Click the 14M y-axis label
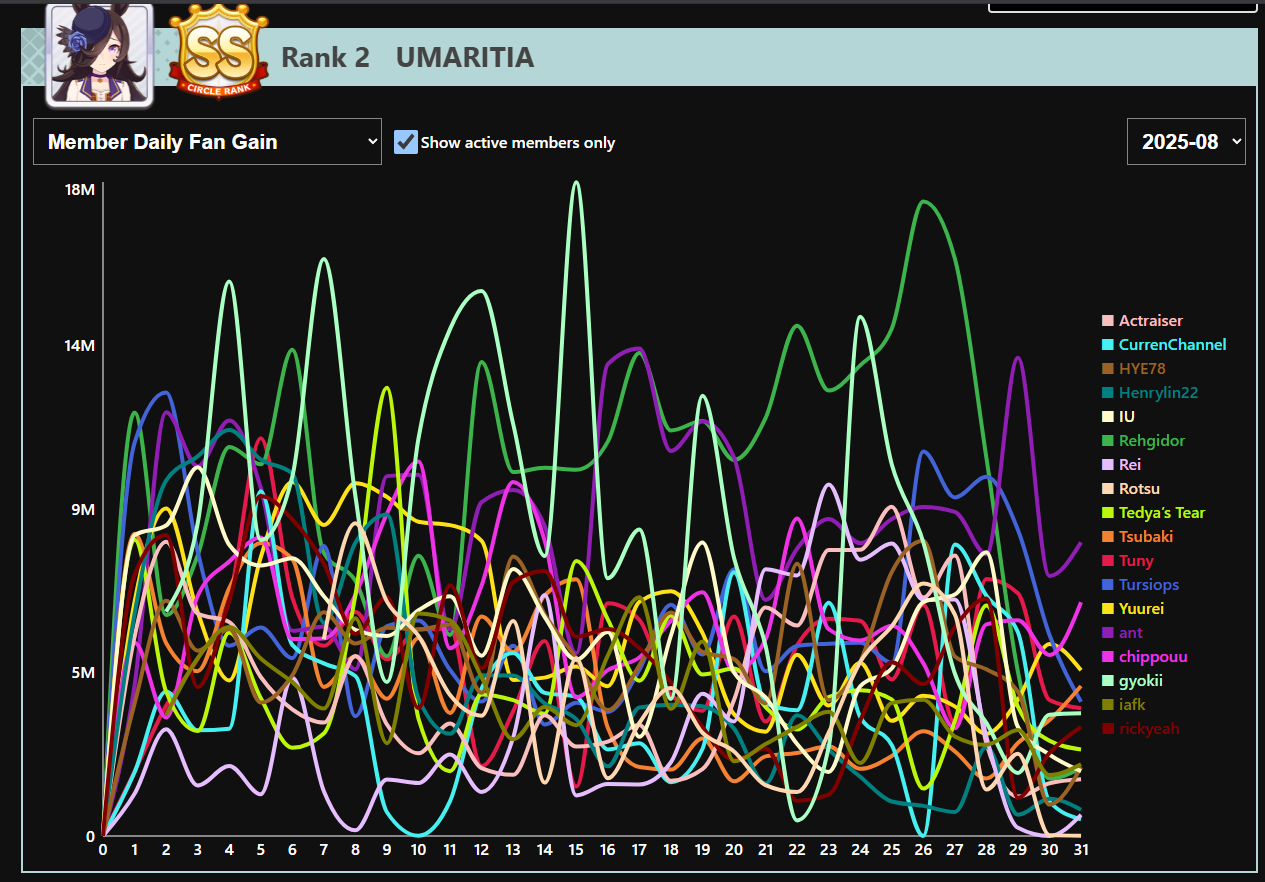Screen dimensions: 1265x882 (x=79, y=346)
